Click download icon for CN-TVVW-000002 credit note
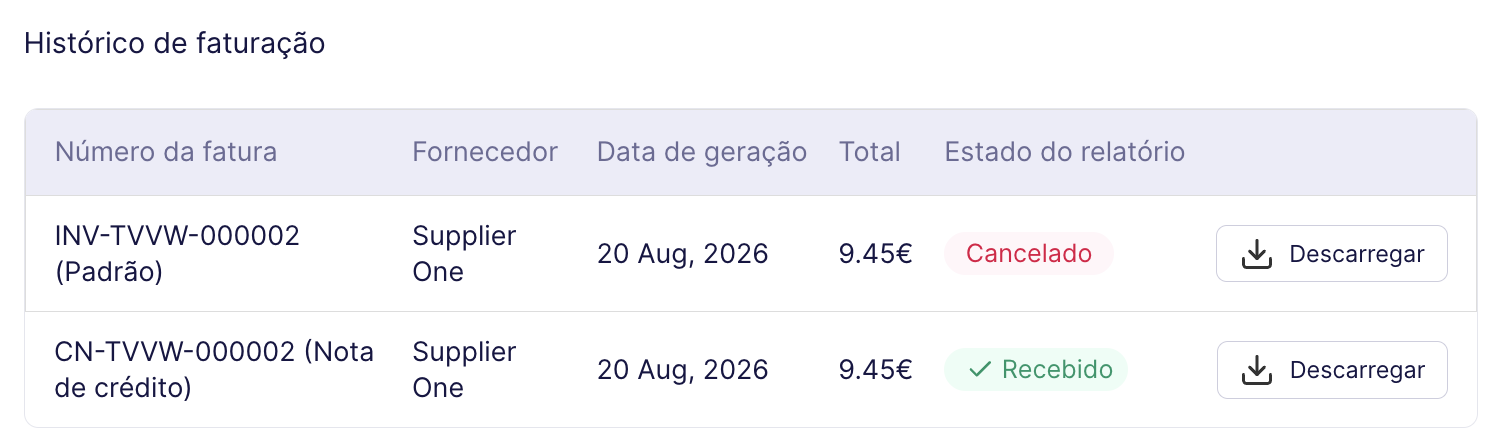The height and width of the screenshot is (448, 1504). (1256, 370)
